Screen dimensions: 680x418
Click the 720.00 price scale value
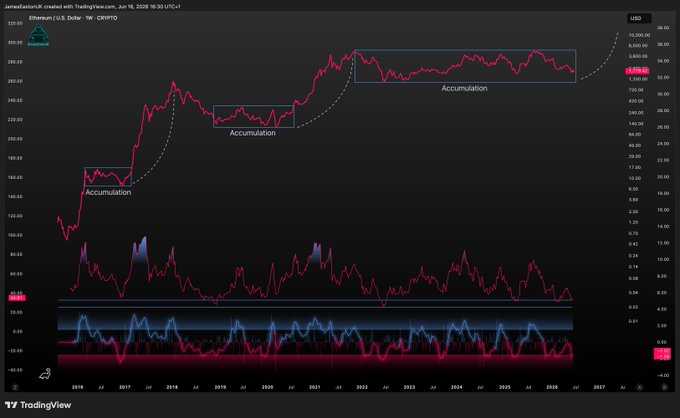tap(636, 90)
